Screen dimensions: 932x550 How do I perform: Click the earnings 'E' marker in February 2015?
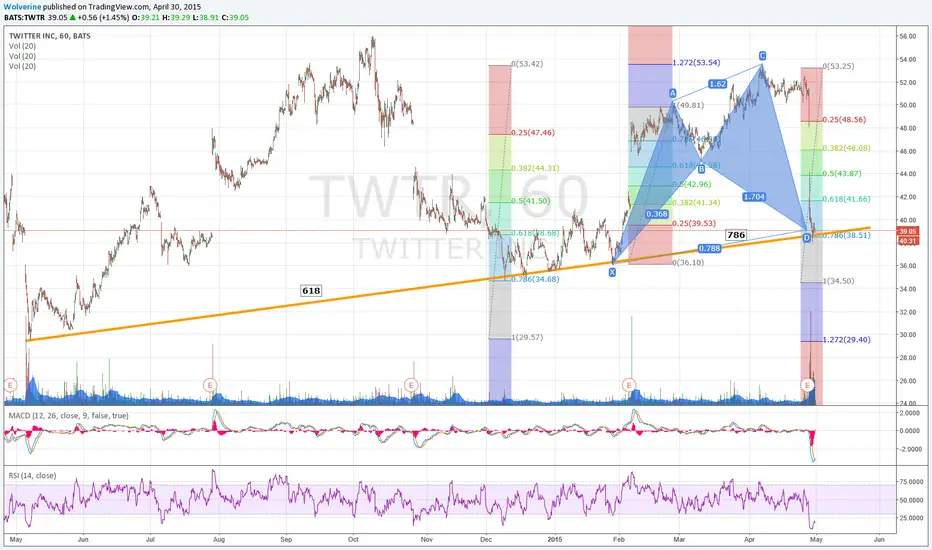(x=629, y=385)
